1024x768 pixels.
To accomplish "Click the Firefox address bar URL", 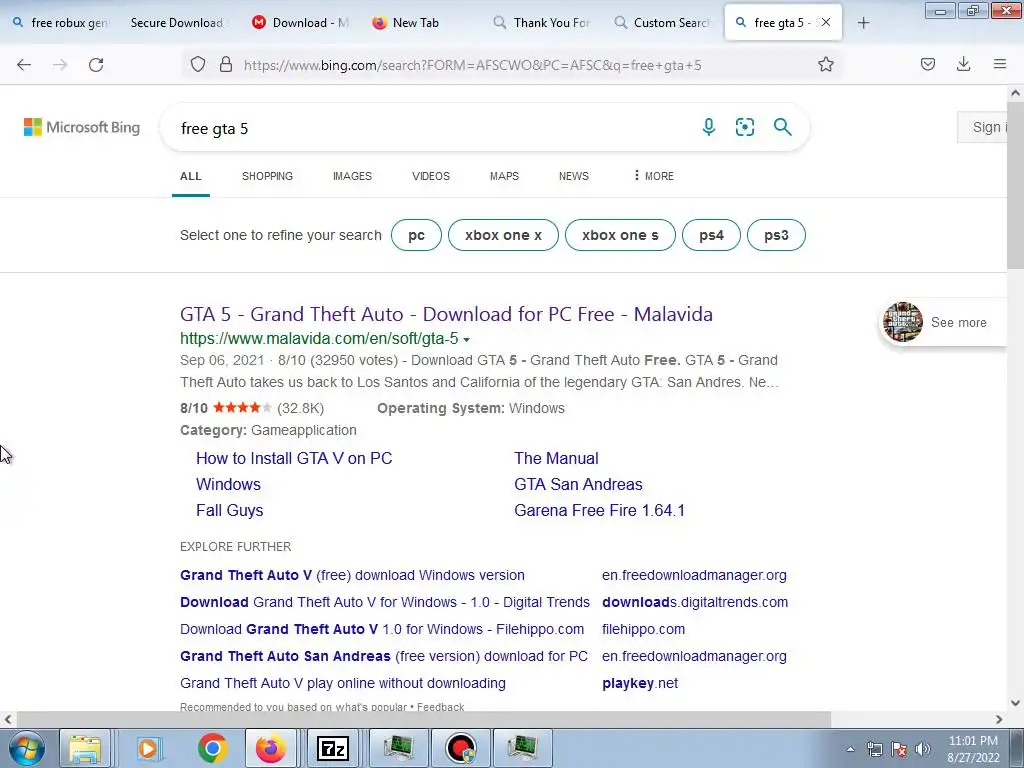I will click(472, 65).
